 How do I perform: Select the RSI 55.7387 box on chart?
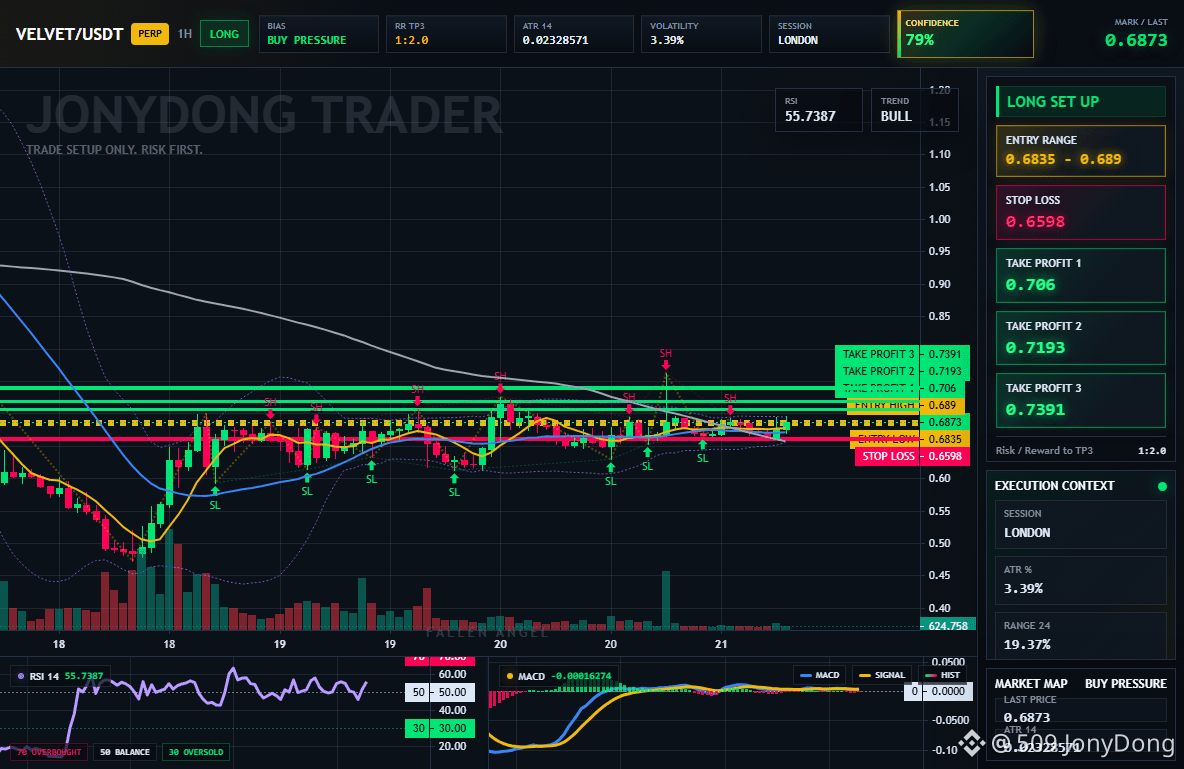click(x=819, y=110)
